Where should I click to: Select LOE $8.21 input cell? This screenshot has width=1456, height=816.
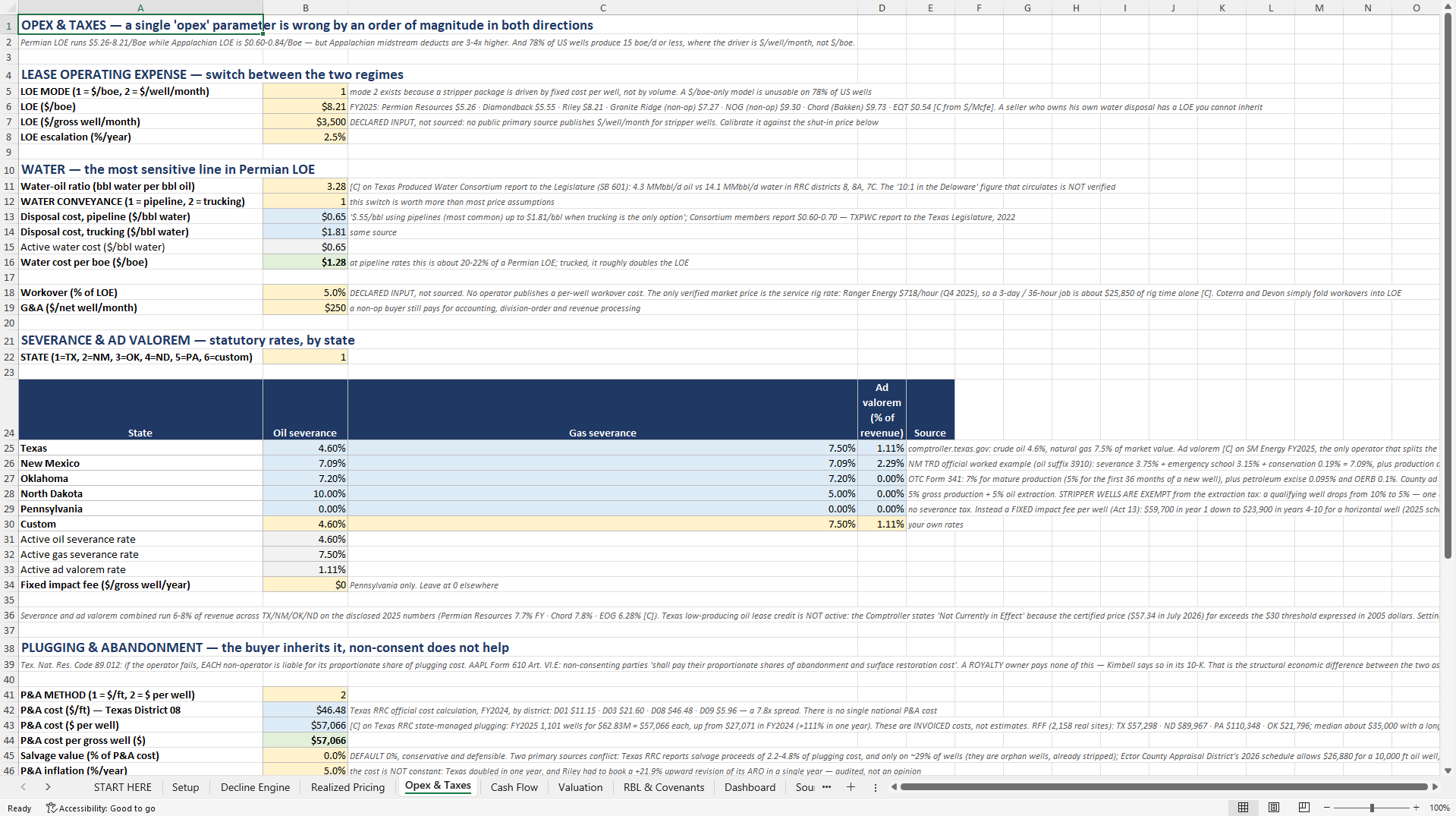[x=305, y=106]
